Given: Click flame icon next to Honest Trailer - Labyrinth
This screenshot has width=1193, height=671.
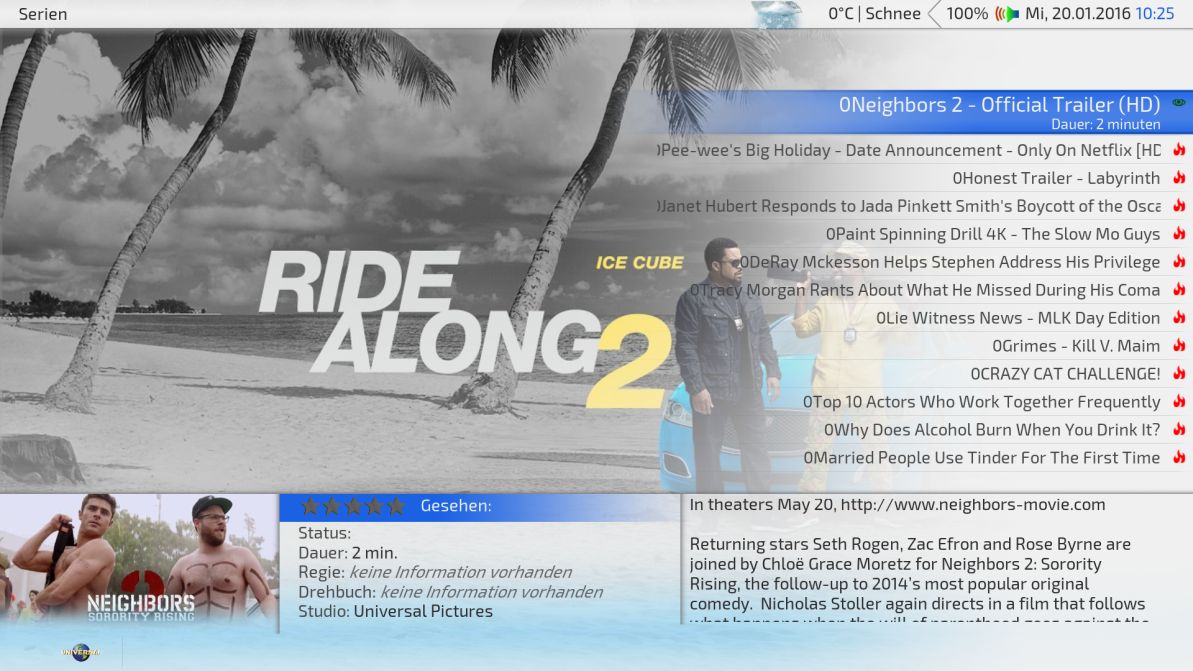Looking at the screenshot, I should tap(1179, 178).
